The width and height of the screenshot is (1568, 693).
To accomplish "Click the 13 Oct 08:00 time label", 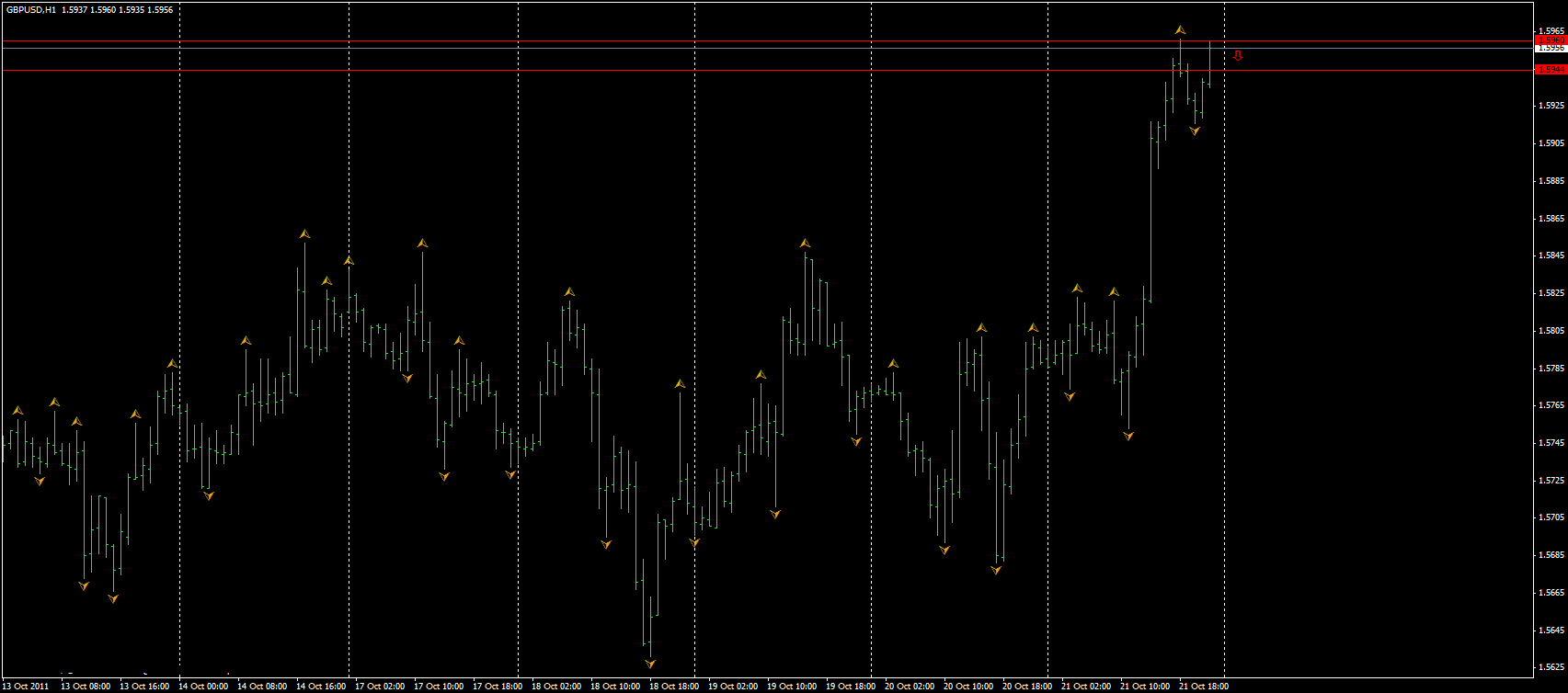I will (86, 686).
